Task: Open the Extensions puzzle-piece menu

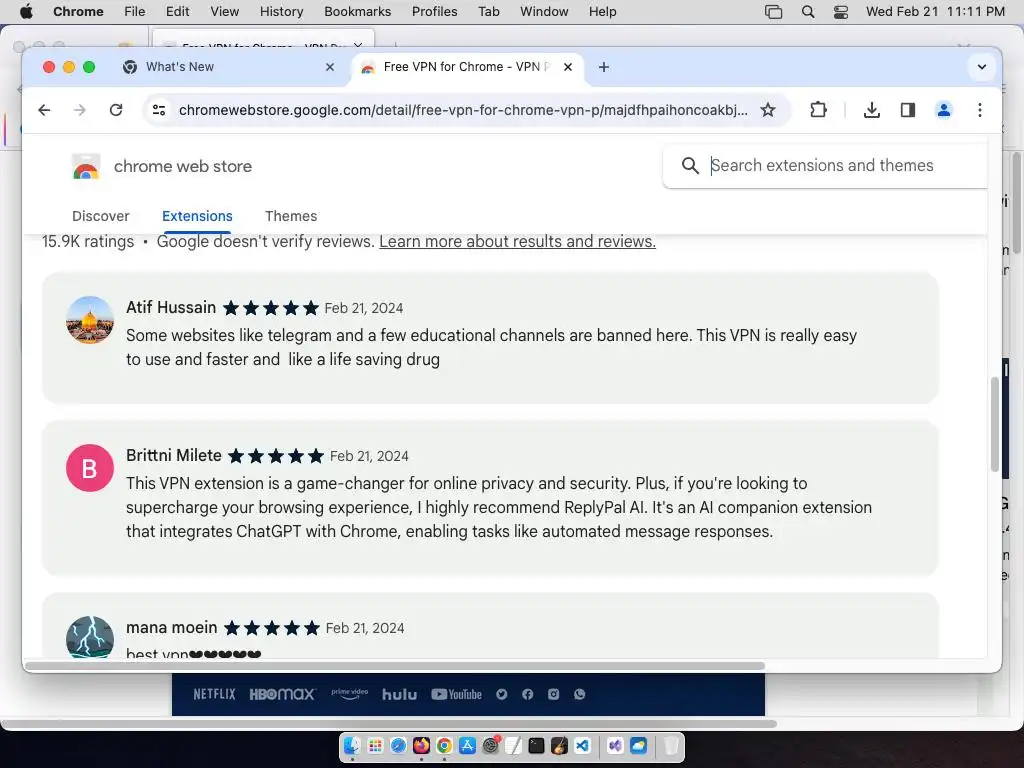Action: point(818,110)
